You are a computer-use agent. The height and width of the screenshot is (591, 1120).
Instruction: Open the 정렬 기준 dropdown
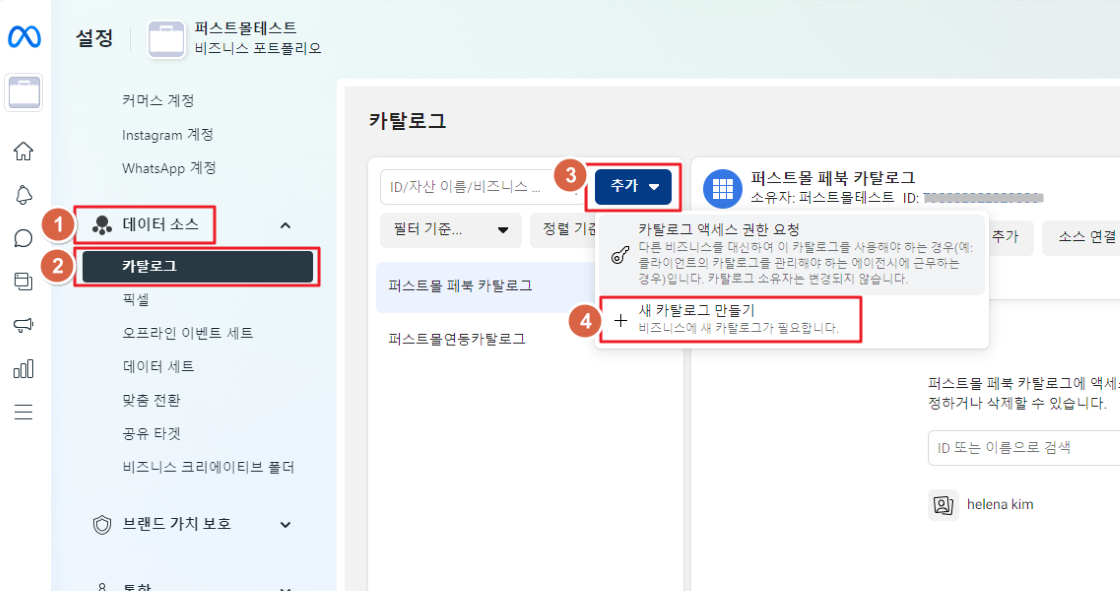[564, 230]
